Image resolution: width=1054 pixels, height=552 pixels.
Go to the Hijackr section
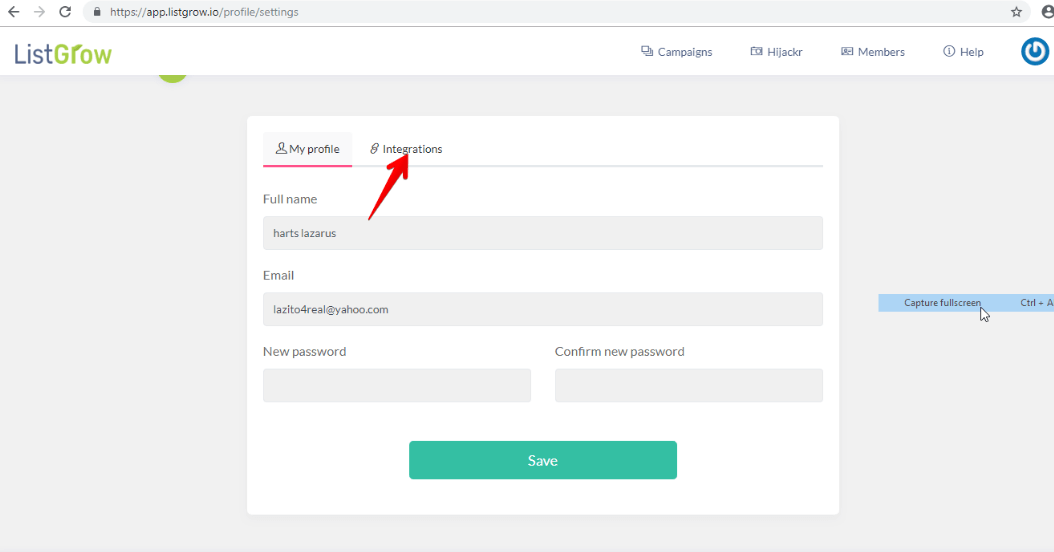(x=776, y=52)
